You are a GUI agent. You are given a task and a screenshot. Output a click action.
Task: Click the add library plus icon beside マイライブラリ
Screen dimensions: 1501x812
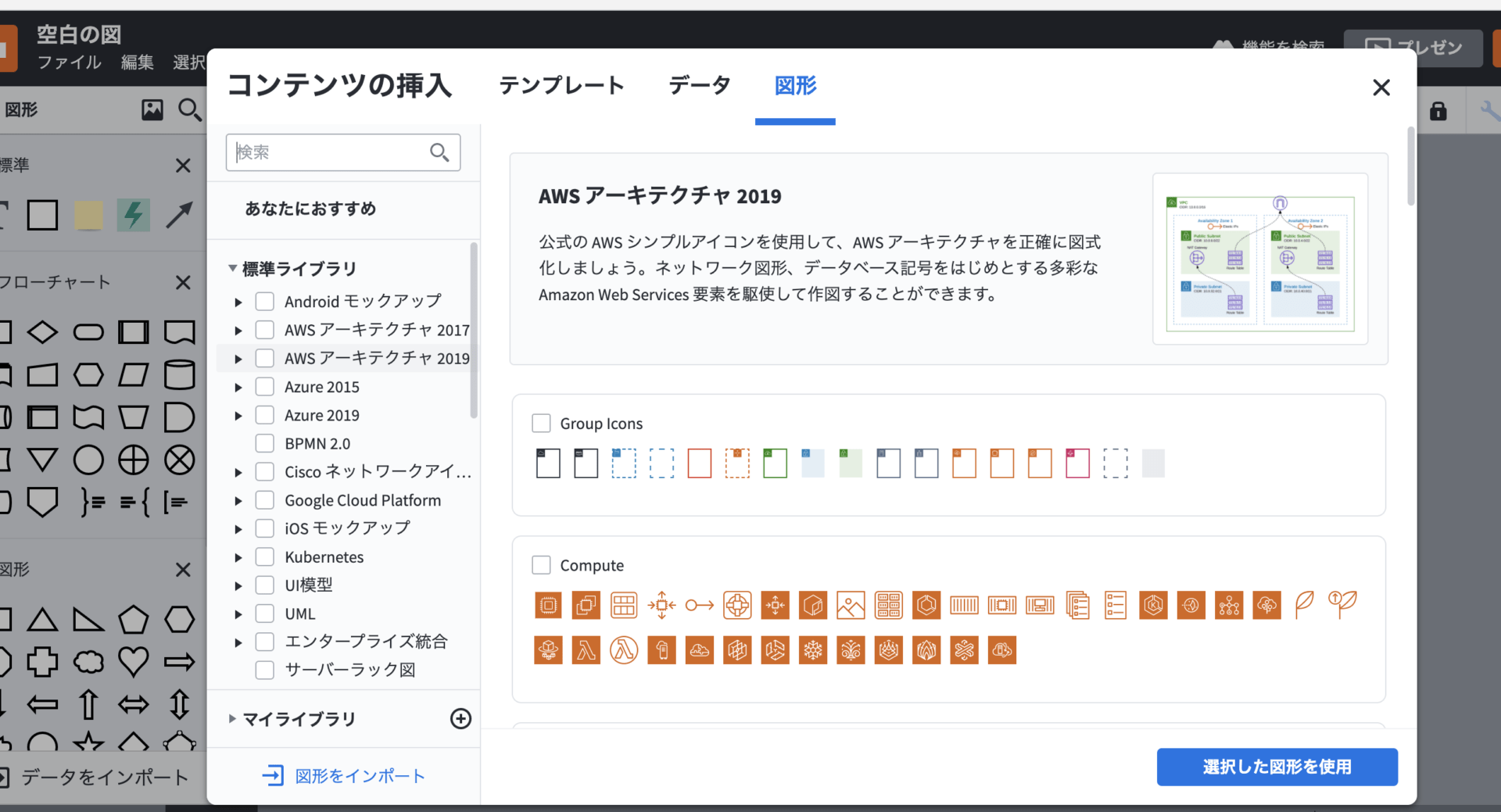click(x=461, y=719)
